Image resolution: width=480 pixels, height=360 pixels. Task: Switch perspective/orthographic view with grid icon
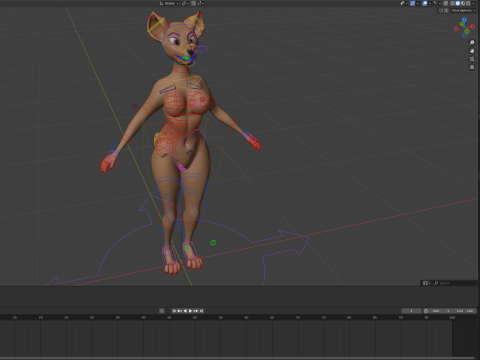coord(472,67)
